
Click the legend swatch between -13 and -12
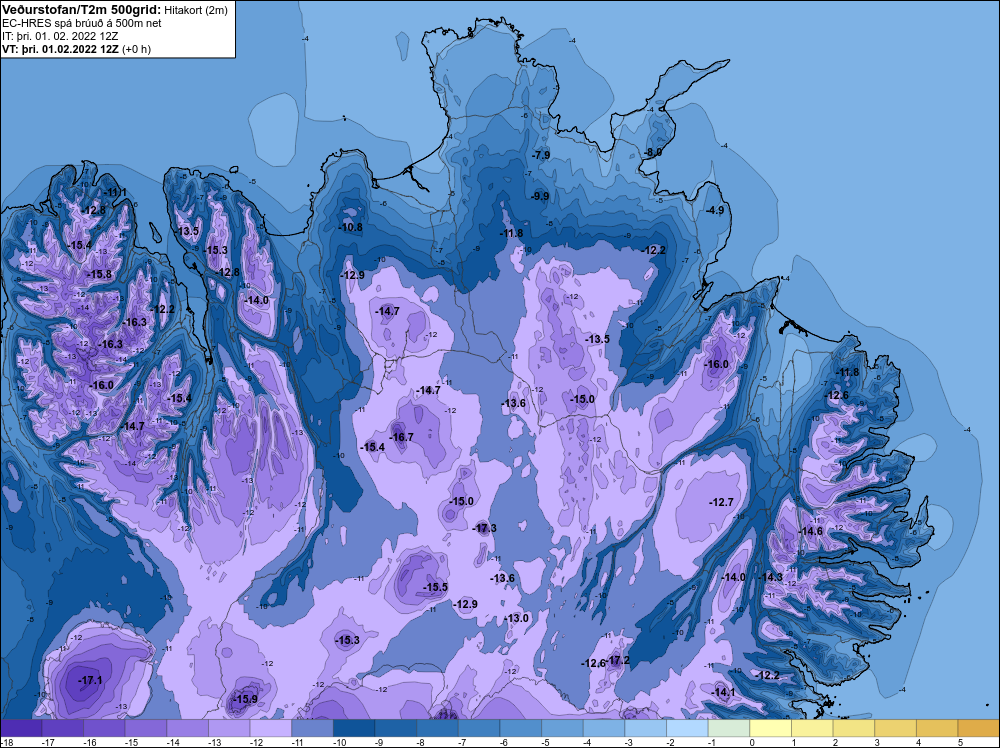[x=230, y=728]
